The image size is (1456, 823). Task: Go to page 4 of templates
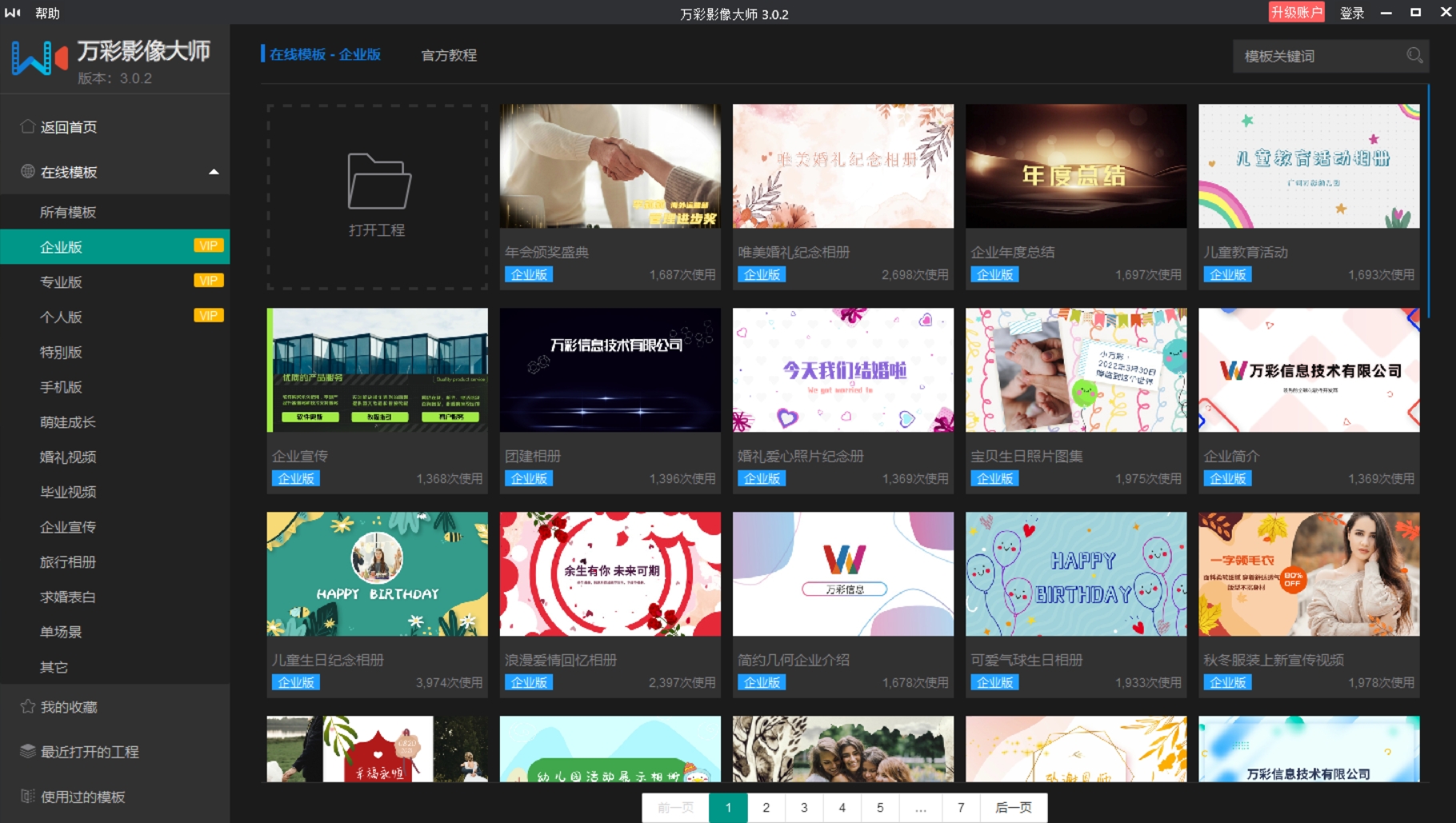(x=842, y=807)
